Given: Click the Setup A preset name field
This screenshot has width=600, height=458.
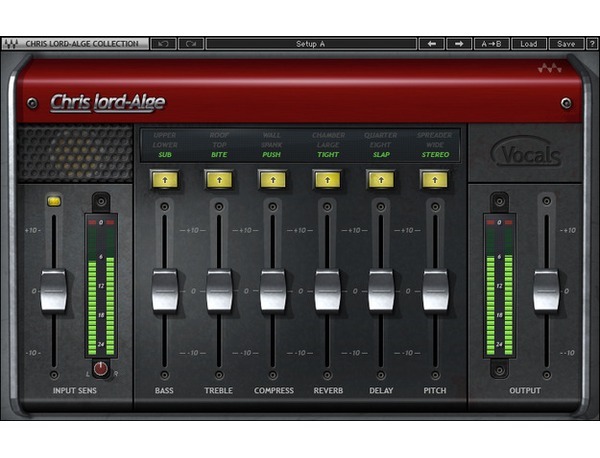Looking at the screenshot, I should [x=311, y=44].
